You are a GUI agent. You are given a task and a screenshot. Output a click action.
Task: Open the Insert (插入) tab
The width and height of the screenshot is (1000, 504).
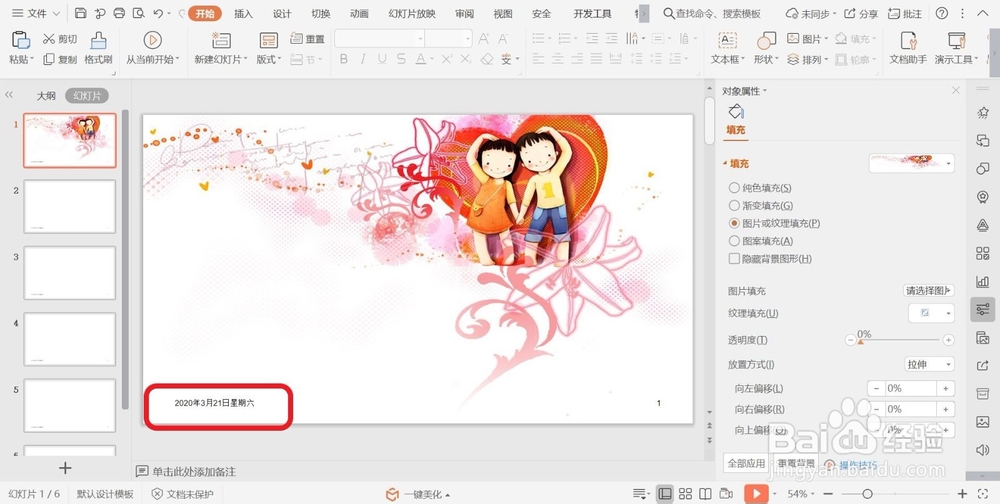click(x=243, y=13)
